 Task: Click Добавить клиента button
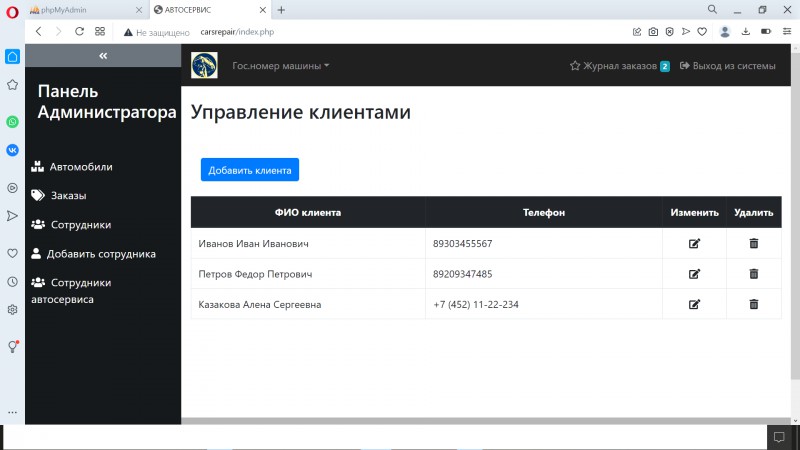249,170
